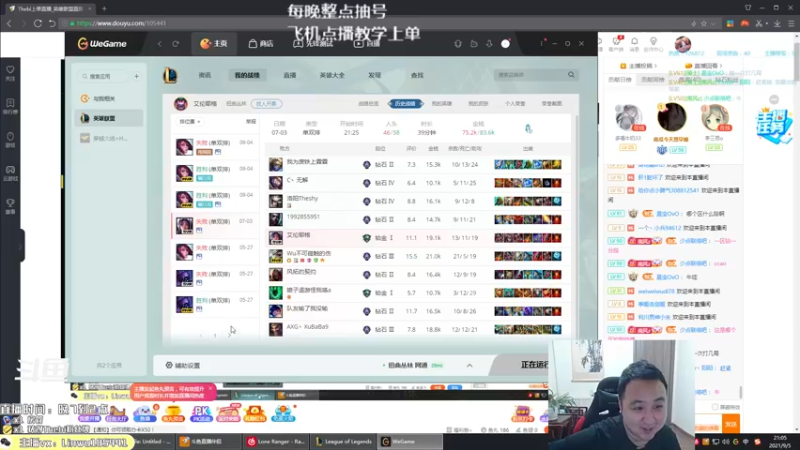This screenshot has height=450, width=800.
Task: Open the download icon in the WeGame header
Action: point(489,44)
